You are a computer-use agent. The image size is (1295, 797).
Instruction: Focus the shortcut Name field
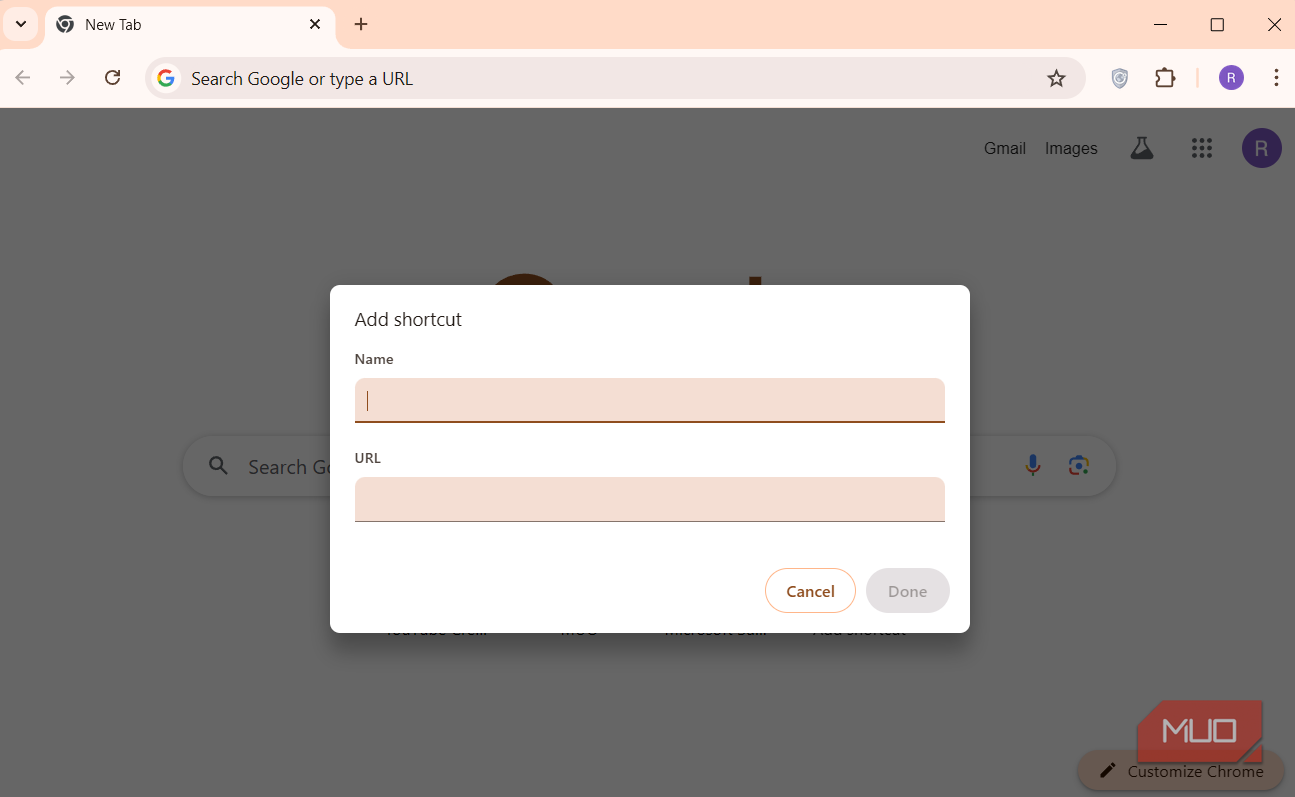pyautogui.click(x=649, y=400)
